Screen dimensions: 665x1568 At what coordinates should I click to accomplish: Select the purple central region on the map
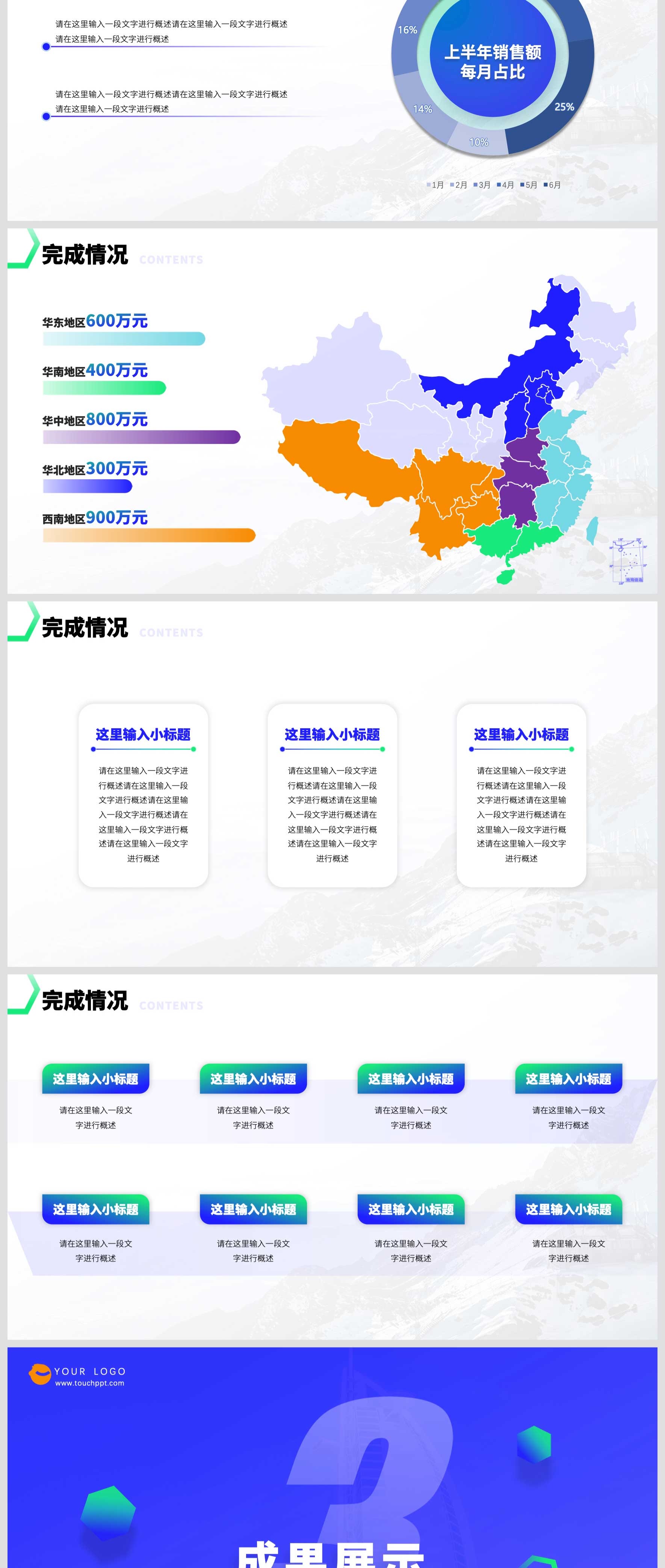coord(521,481)
